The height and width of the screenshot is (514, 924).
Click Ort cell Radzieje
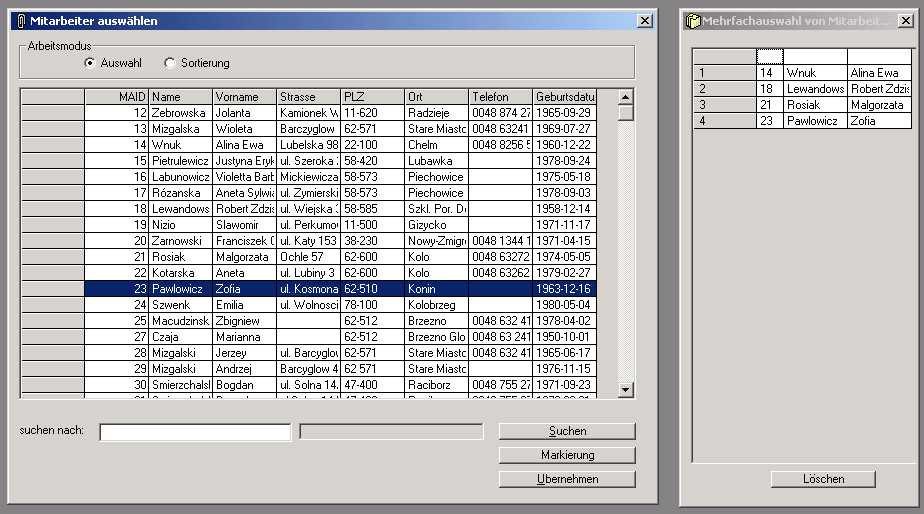437,113
